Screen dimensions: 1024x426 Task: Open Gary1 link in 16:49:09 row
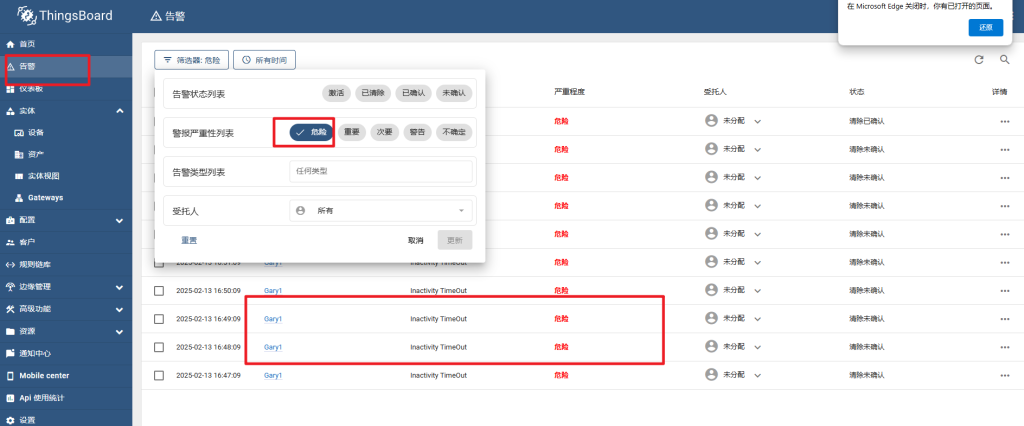pyautogui.click(x=273, y=319)
